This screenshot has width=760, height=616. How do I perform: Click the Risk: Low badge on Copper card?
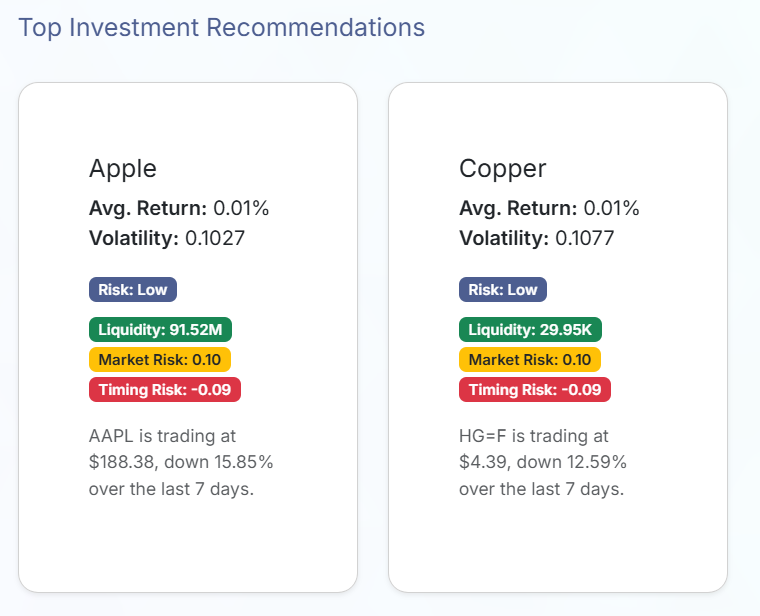click(503, 290)
